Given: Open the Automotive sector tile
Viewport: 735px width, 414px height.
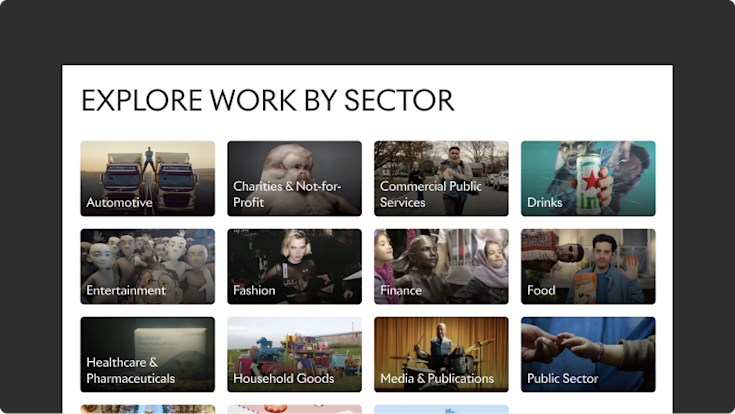Looking at the screenshot, I should (148, 179).
